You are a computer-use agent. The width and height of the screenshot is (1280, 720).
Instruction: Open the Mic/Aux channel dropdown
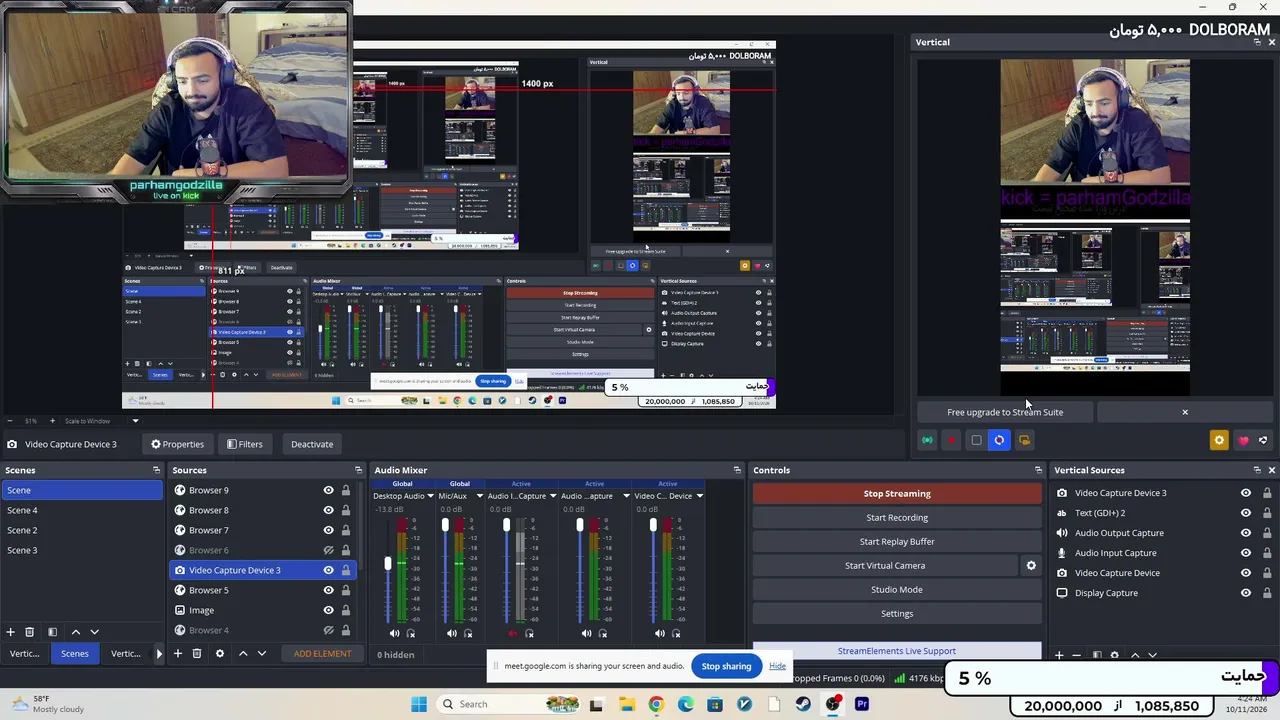point(479,496)
